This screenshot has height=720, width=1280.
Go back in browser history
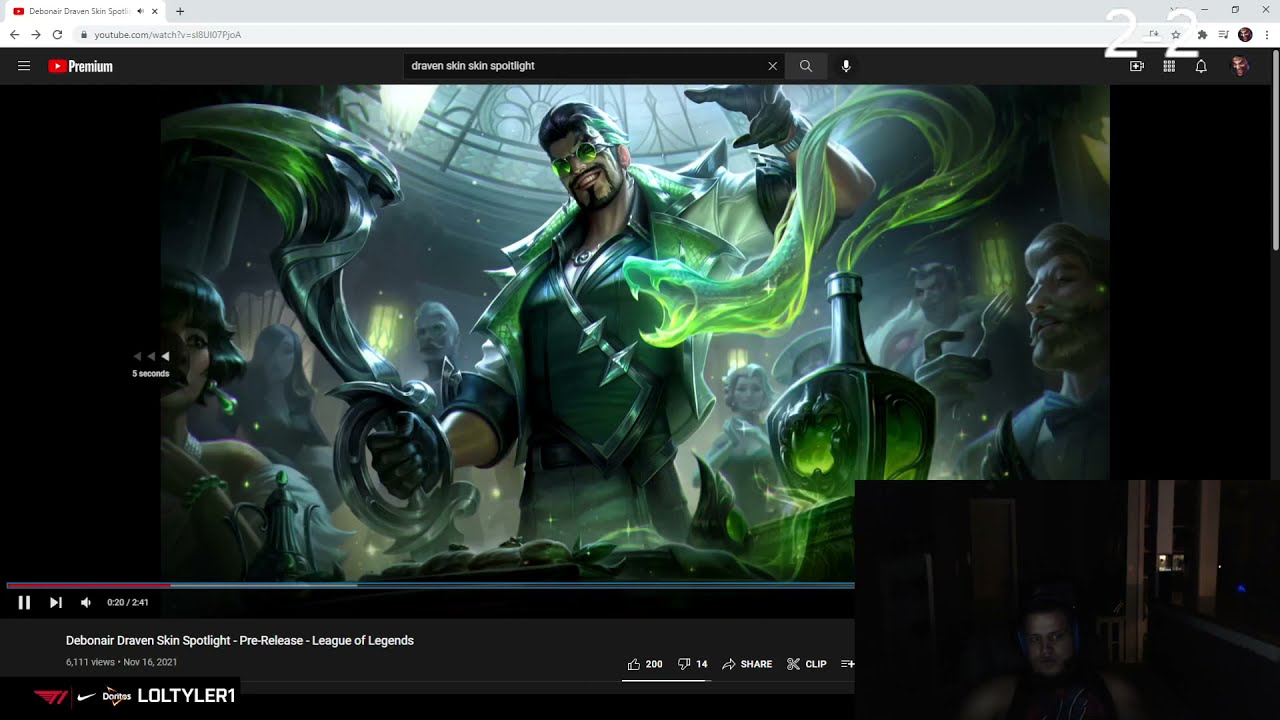pos(14,34)
